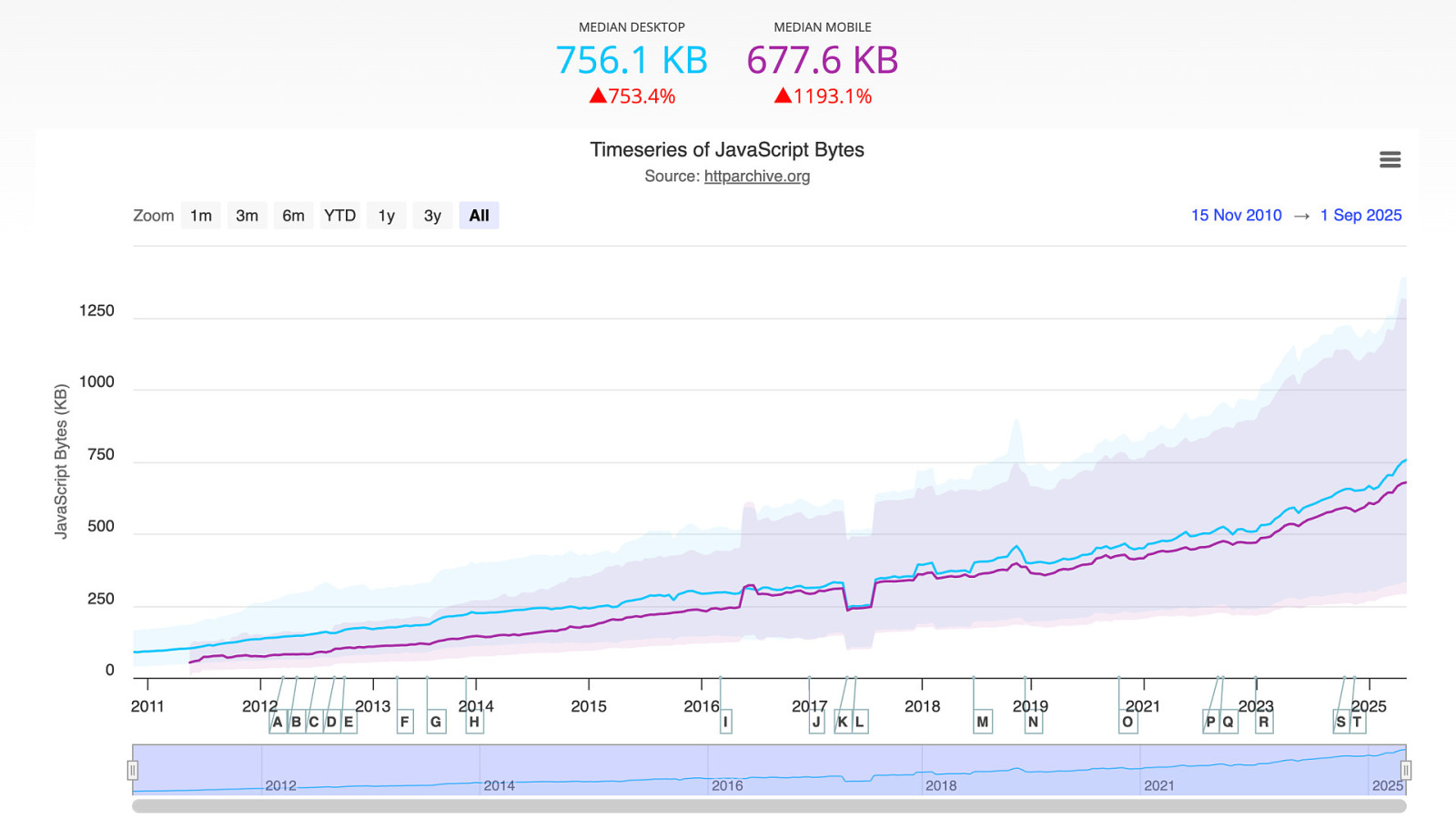Select the 1y zoom option
1456x819 pixels.
click(387, 216)
